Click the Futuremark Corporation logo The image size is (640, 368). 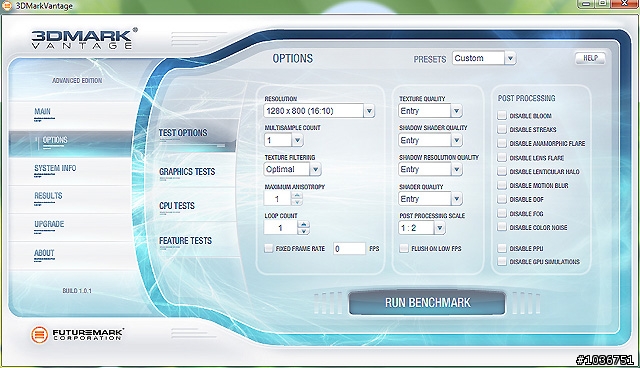click(78, 335)
